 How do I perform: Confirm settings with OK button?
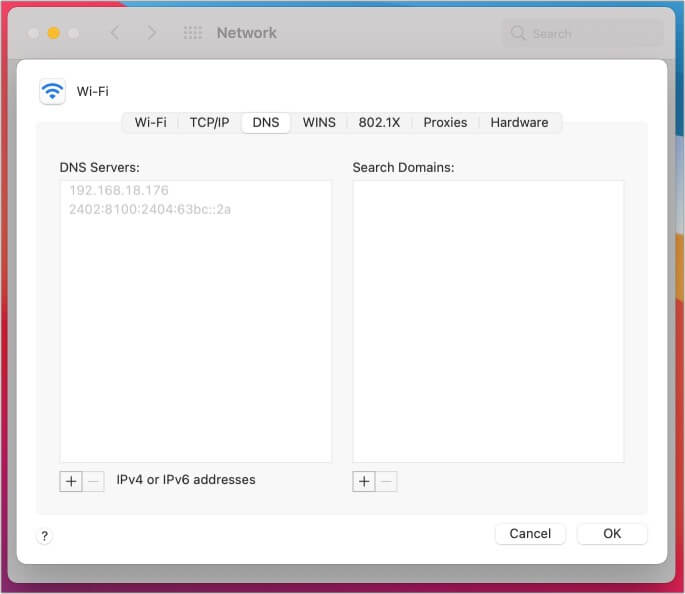[612, 534]
